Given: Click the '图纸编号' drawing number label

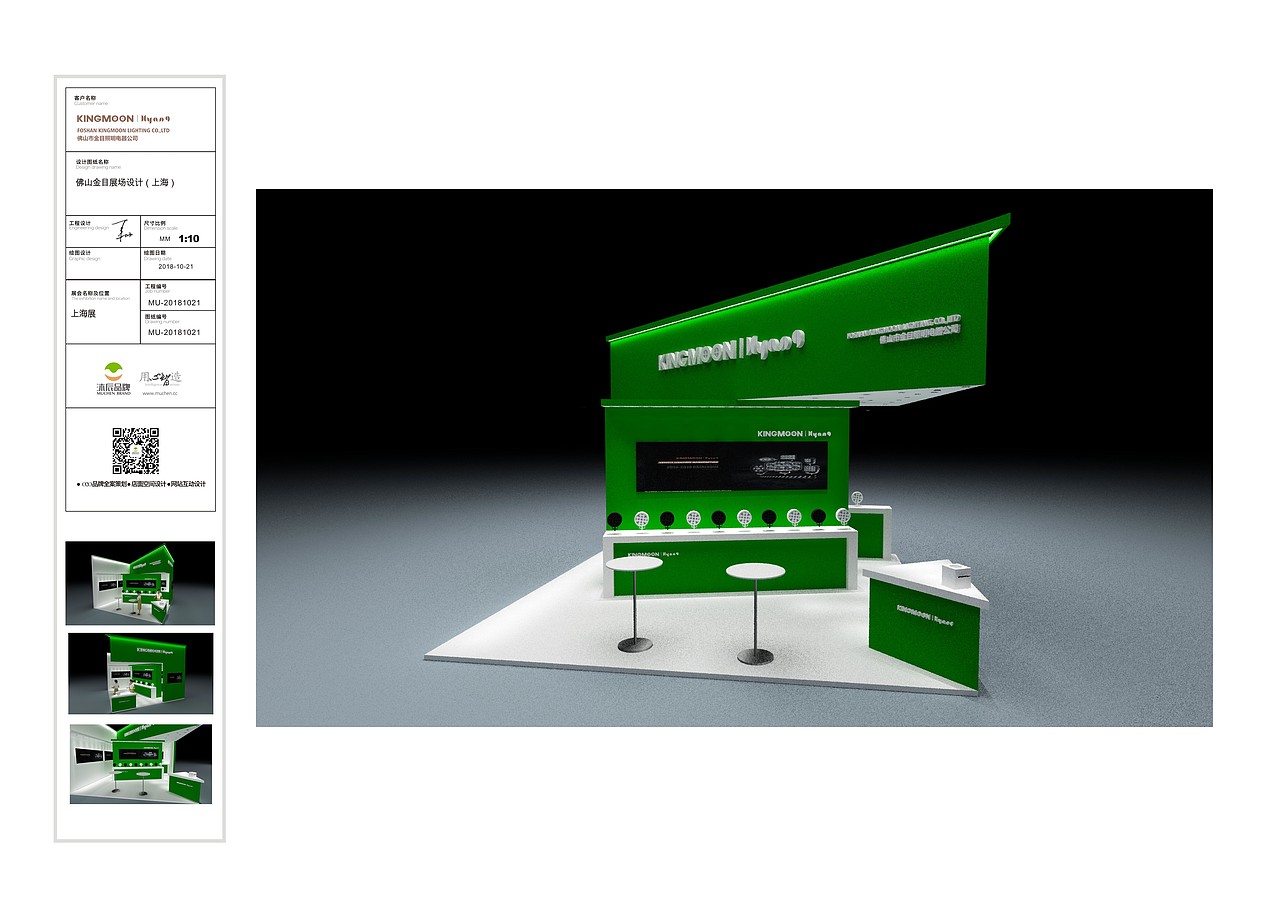Looking at the screenshot, I should [x=155, y=315].
